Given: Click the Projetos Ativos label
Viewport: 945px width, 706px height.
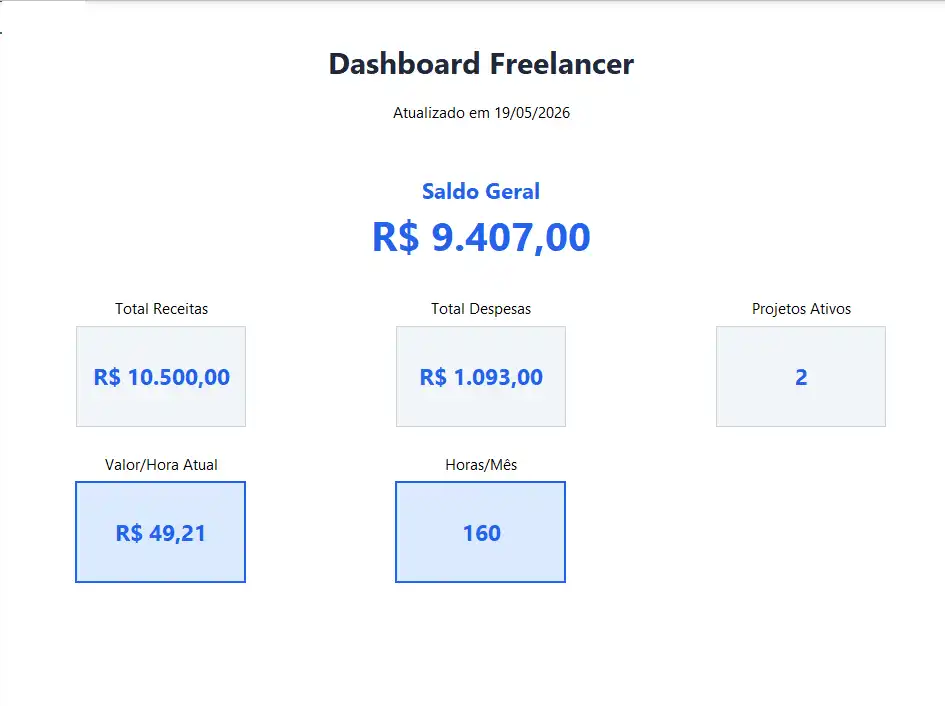Looking at the screenshot, I should pyautogui.click(x=801, y=309).
